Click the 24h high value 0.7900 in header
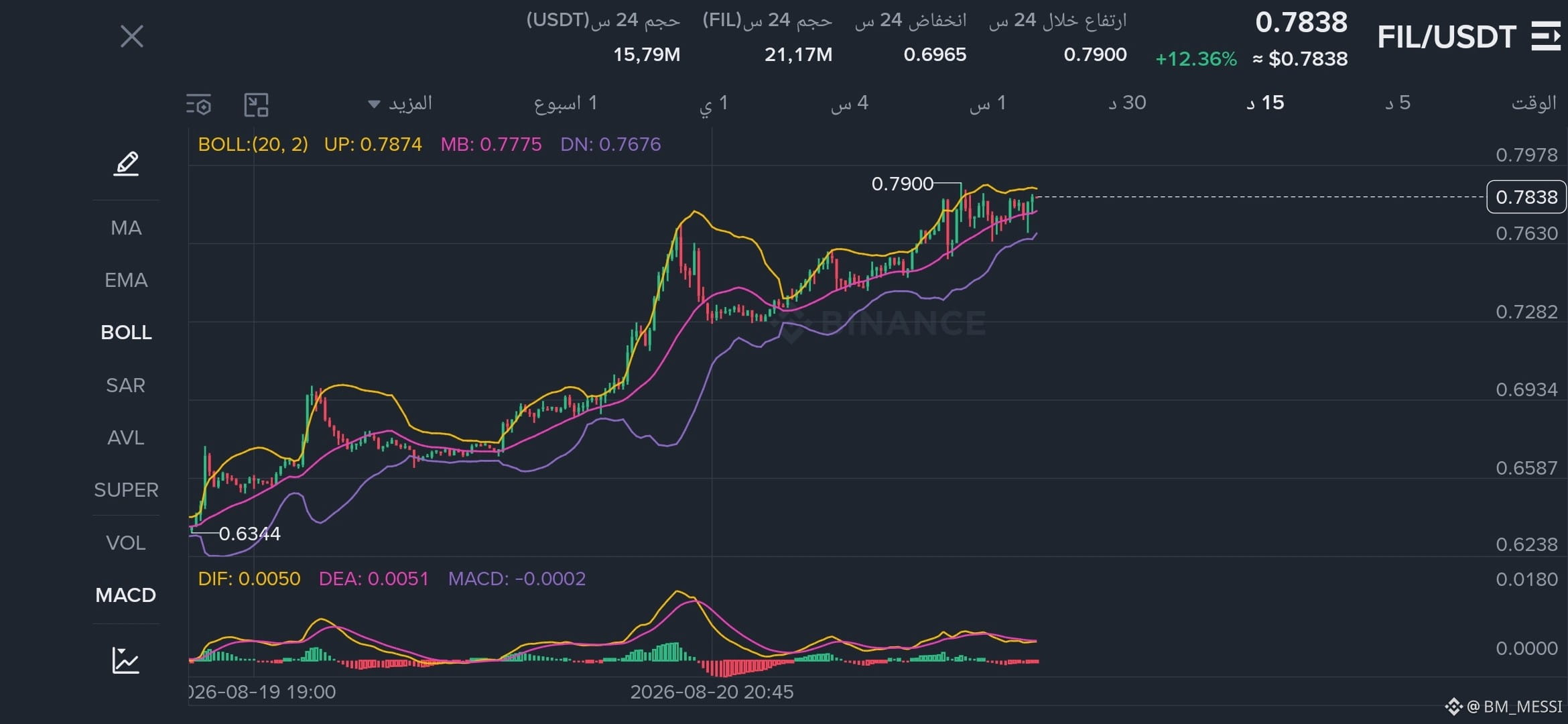 click(x=1095, y=54)
